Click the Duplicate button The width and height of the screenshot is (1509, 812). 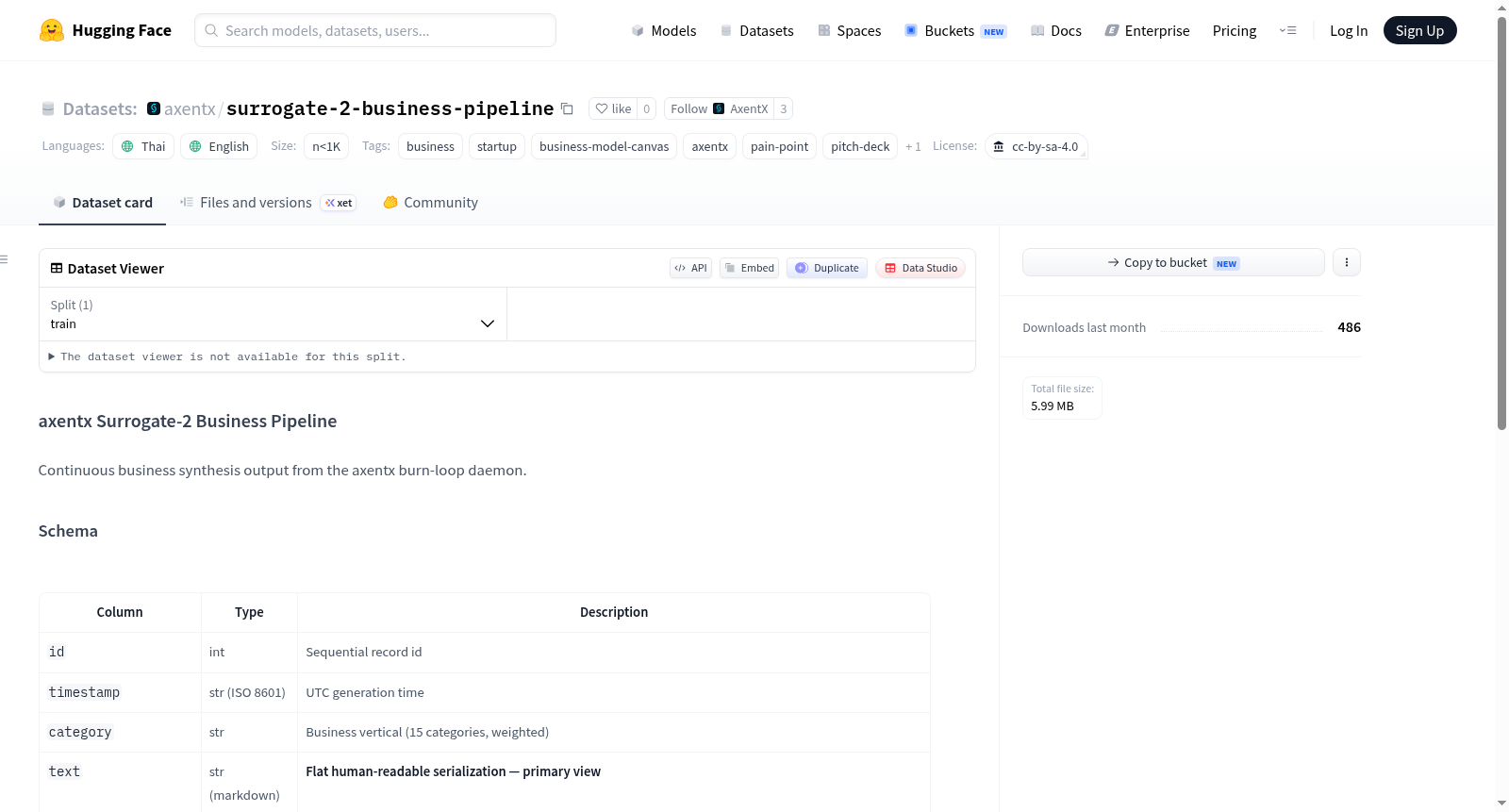(x=827, y=268)
